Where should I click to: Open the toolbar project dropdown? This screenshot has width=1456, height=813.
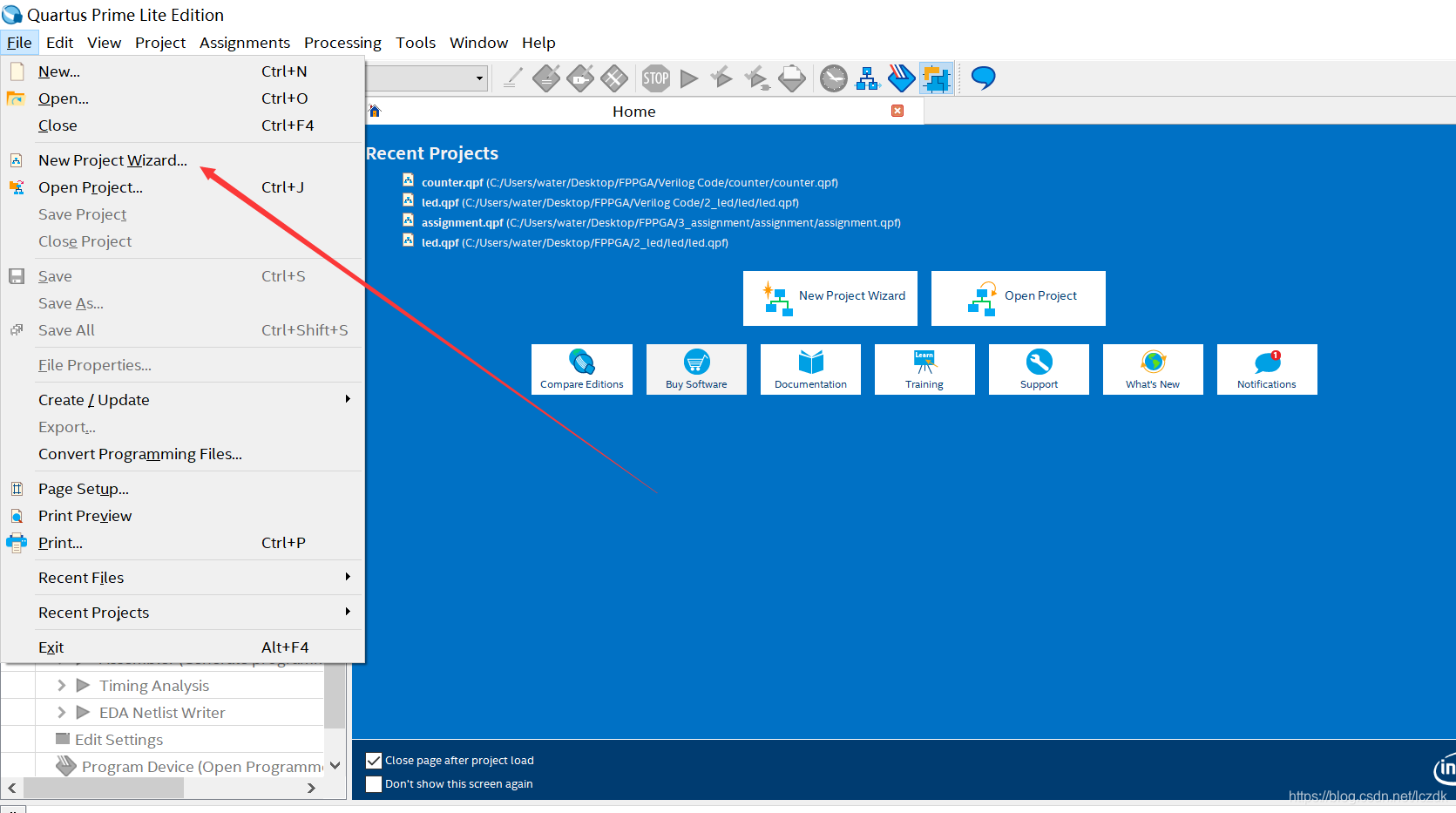point(479,78)
